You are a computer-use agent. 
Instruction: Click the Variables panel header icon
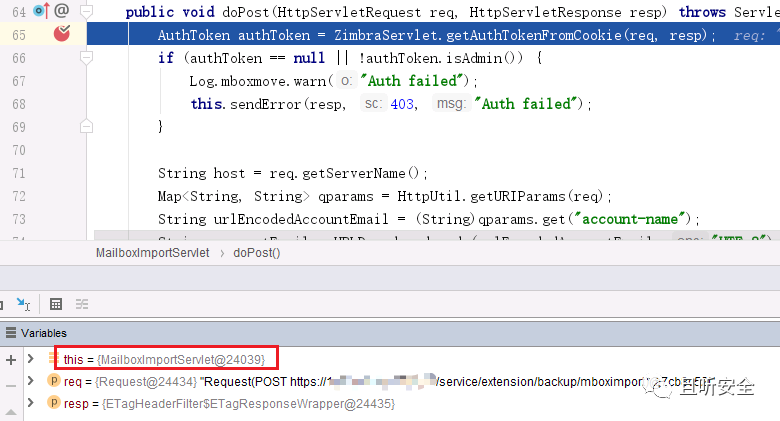click(10, 333)
